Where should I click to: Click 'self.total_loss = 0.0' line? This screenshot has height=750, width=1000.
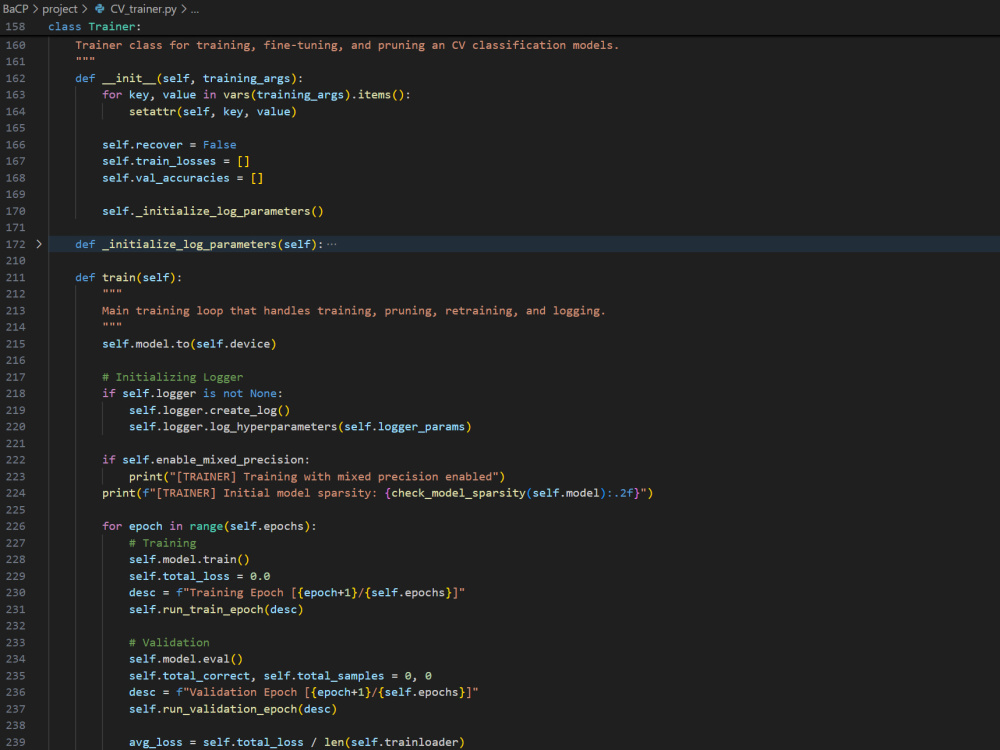(200, 576)
